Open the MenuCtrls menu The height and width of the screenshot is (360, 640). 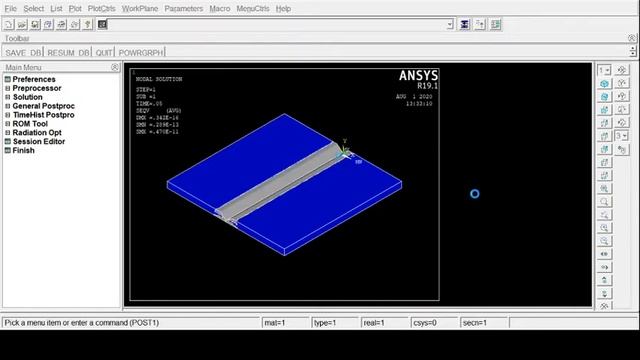click(x=253, y=9)
